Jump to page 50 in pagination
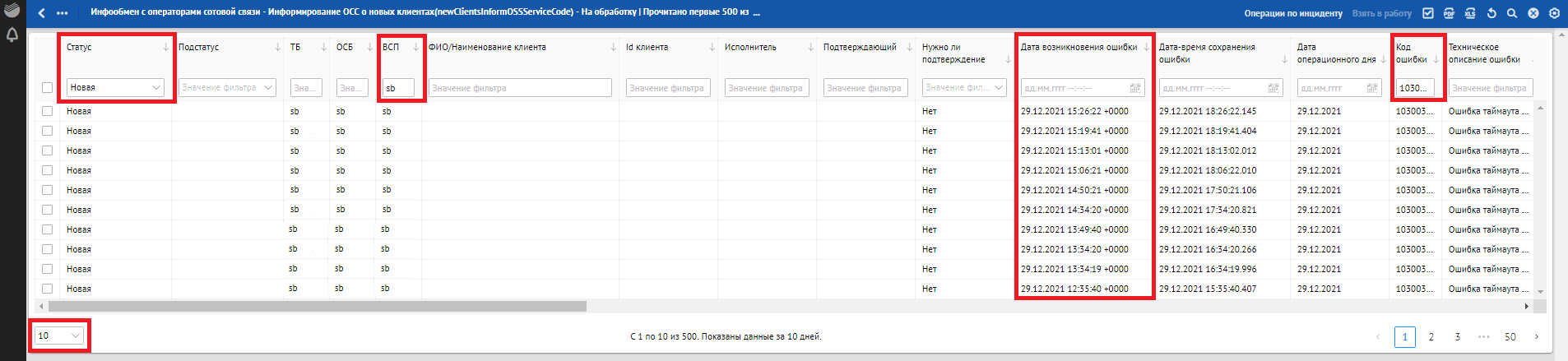The height and width of the screenshot is (361, 1568). point(1510,336)
